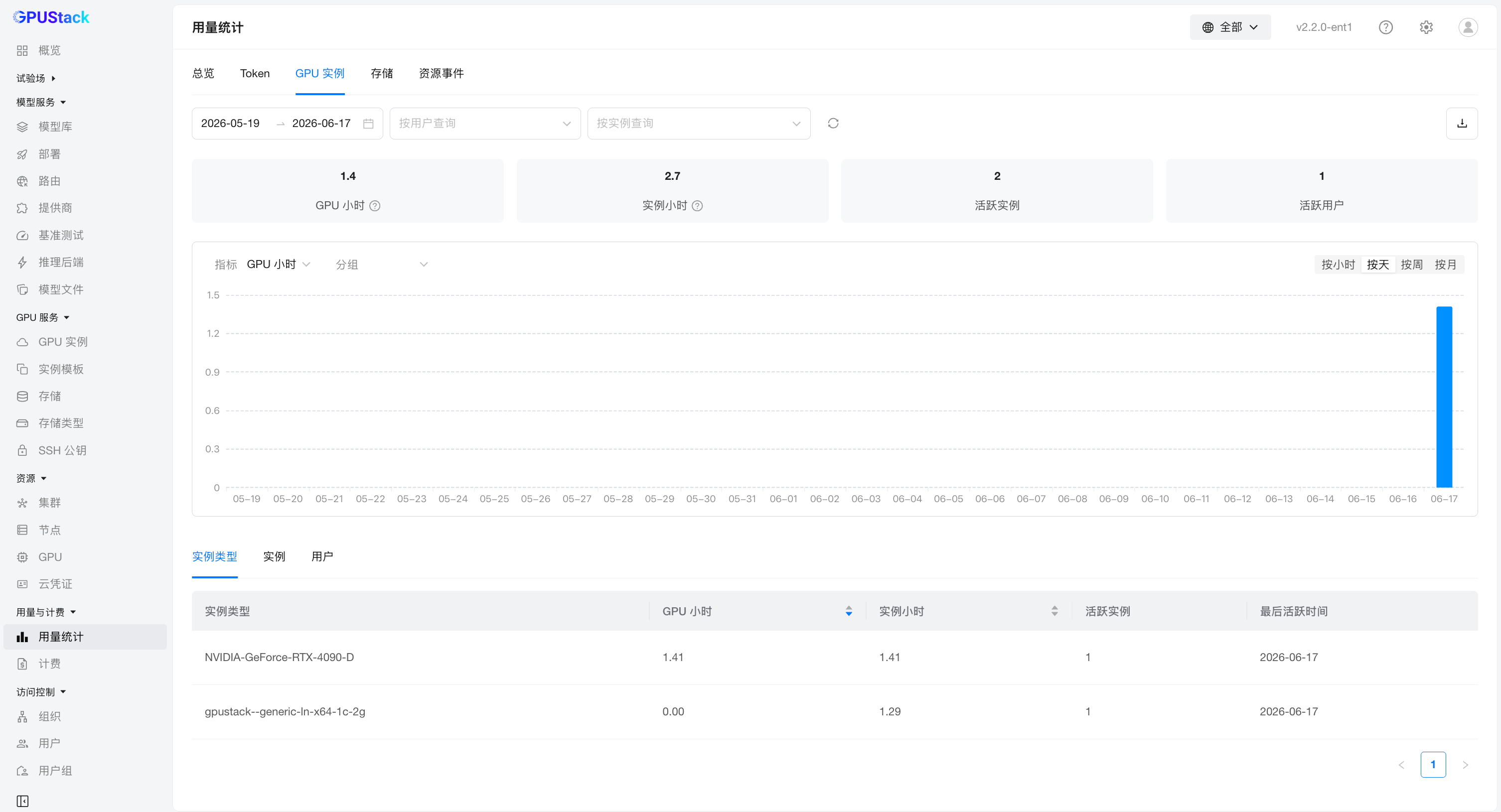Open the 按实例查询 dropdown
1501x812 pixels.
[699, 124]
